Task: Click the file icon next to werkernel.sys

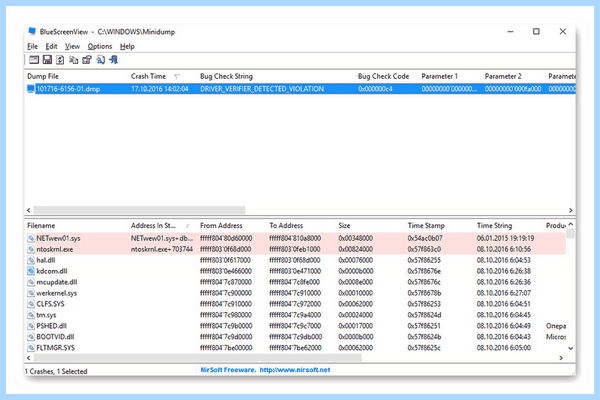Action: pyautogui.click(x=31, y=293)
